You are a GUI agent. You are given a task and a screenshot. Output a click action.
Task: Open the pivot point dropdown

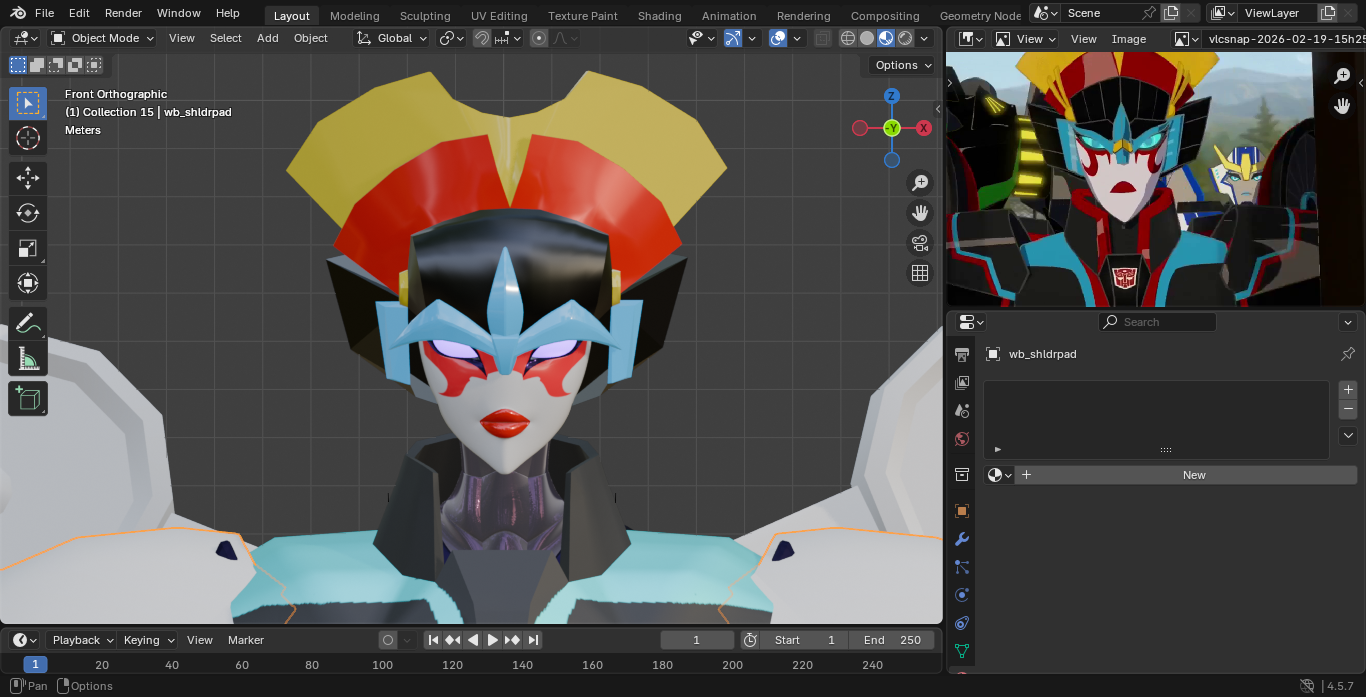[451, 38]
